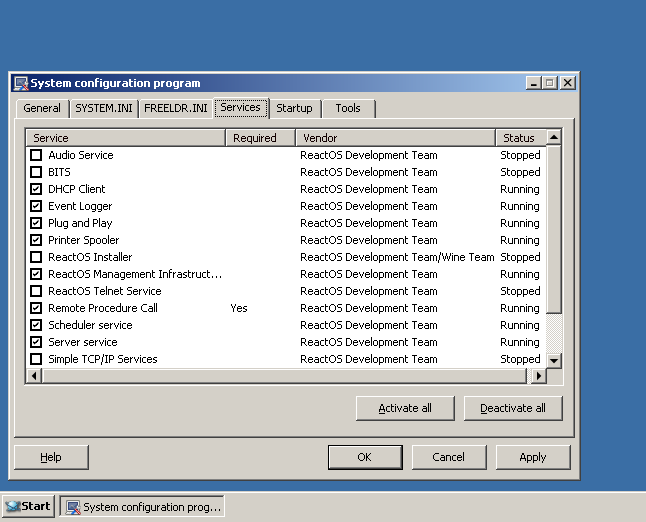Click the Cancel button
This screenshot has width=646, height=522.
(x=449, y=457)
